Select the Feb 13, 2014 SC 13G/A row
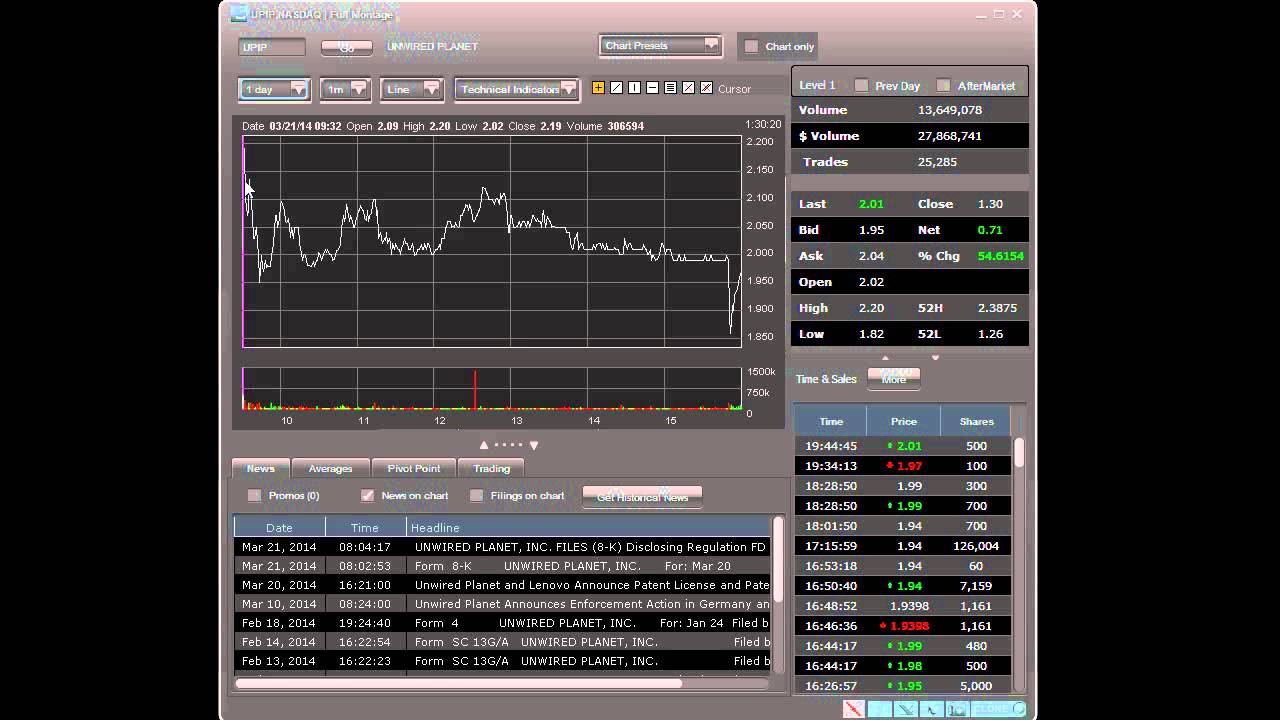The image size is (1280, 720). [x=502, y=661]
